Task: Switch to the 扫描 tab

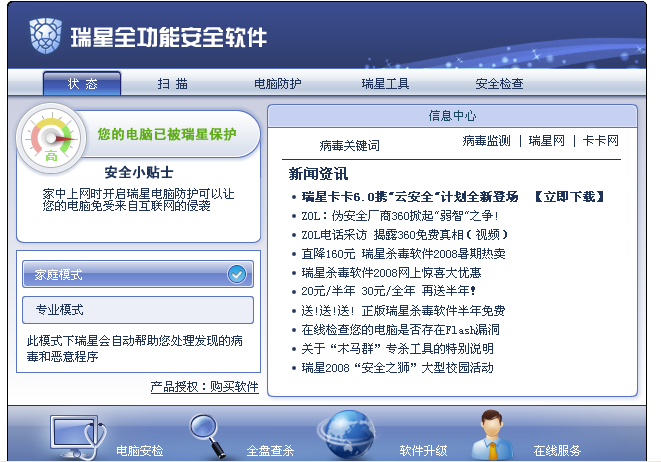Action: point(172,83)
